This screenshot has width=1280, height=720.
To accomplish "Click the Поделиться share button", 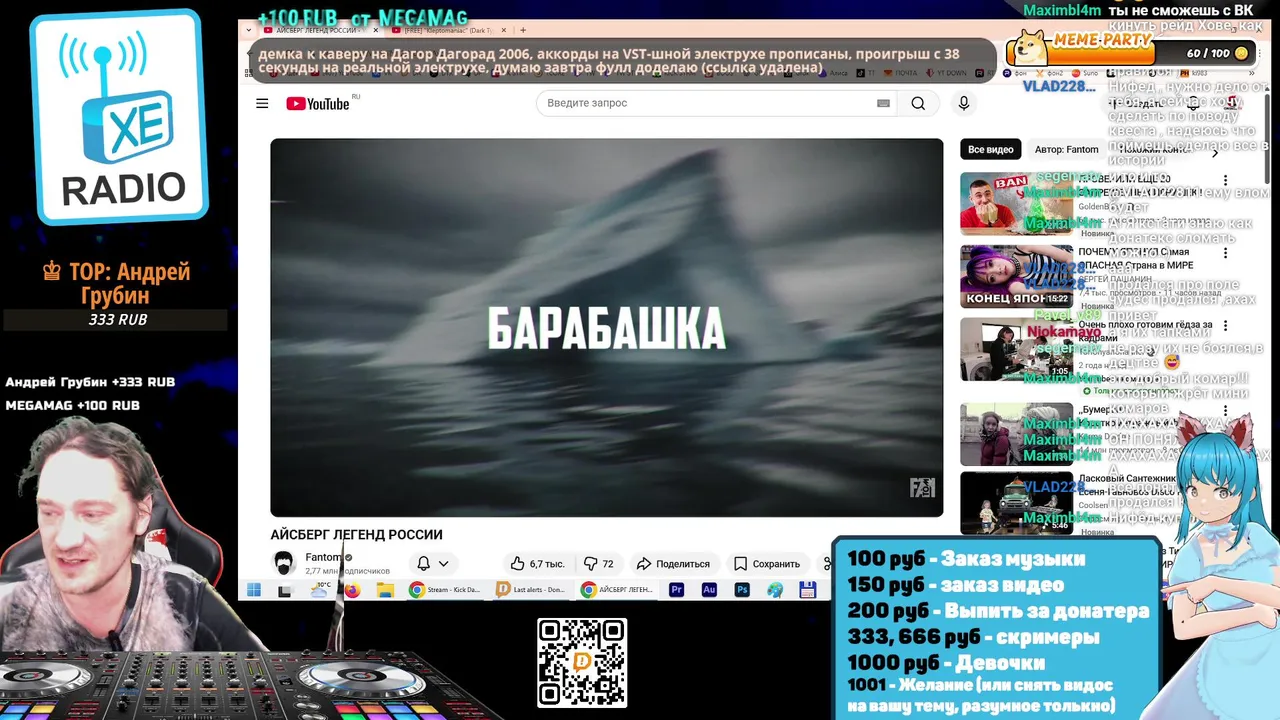I will tap(673, 563).
